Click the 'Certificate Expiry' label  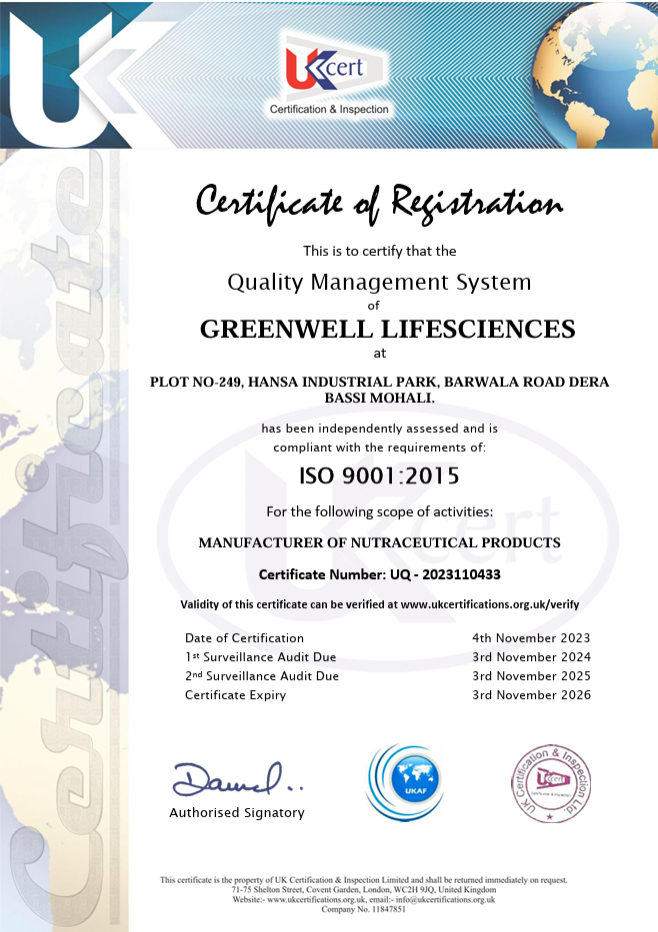[x=235, y=695]
